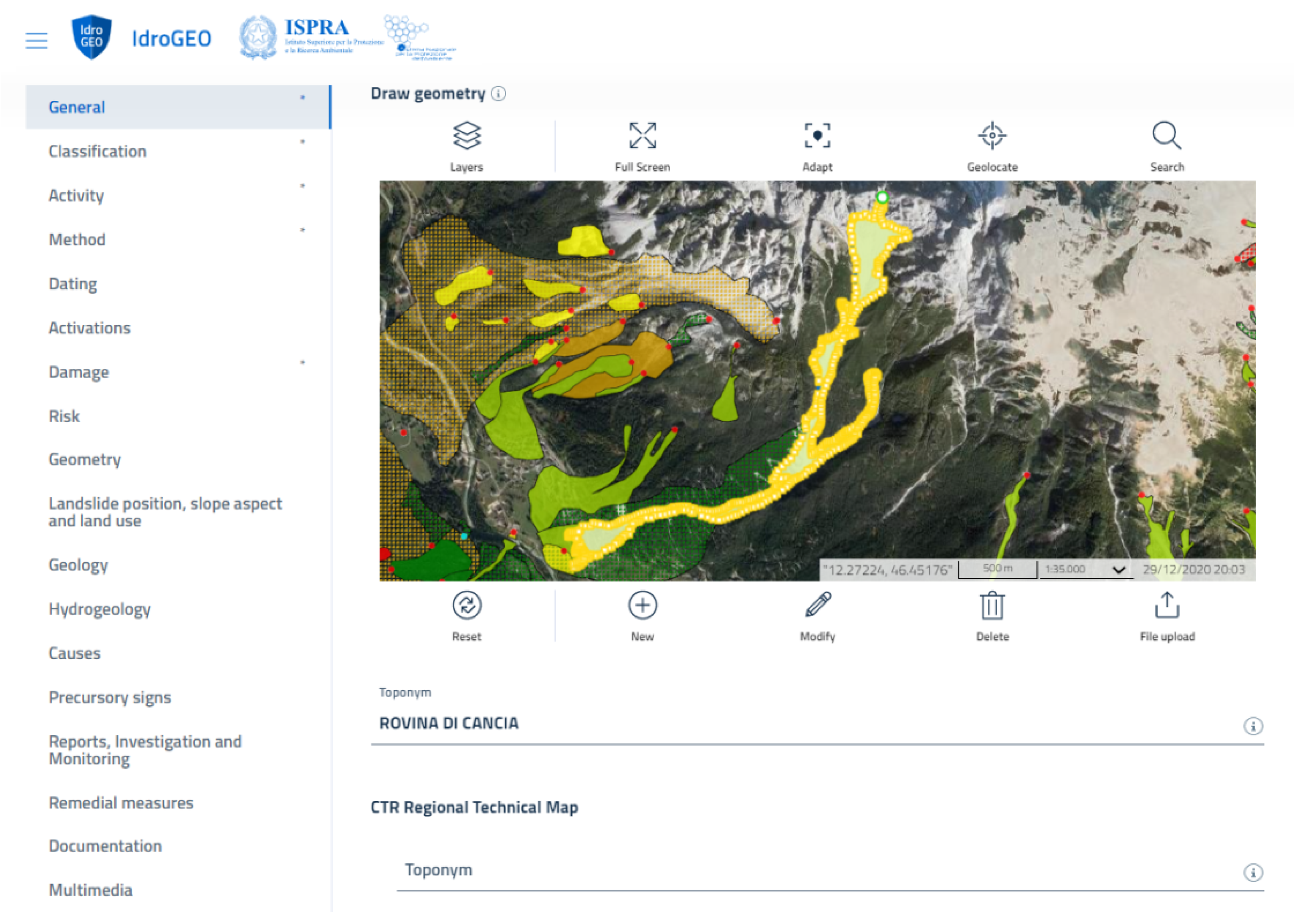1294x924 pixels.
Task: Activate the Geolocate tool
Action: pyautogui.click(x=992, y=136)
